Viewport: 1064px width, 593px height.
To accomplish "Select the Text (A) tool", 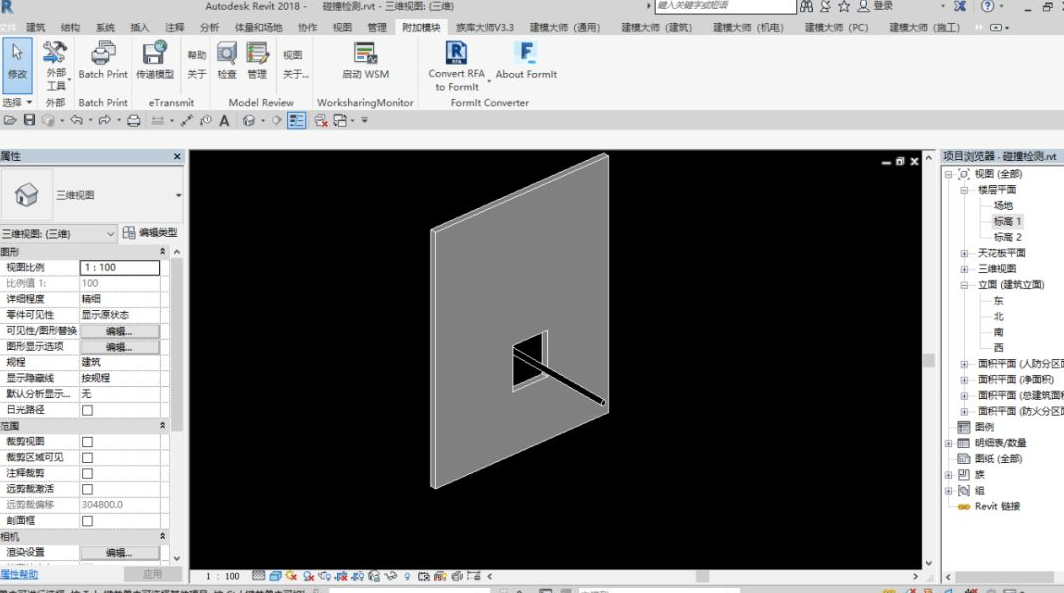I will pyautogui.click(x=224, y=121).
